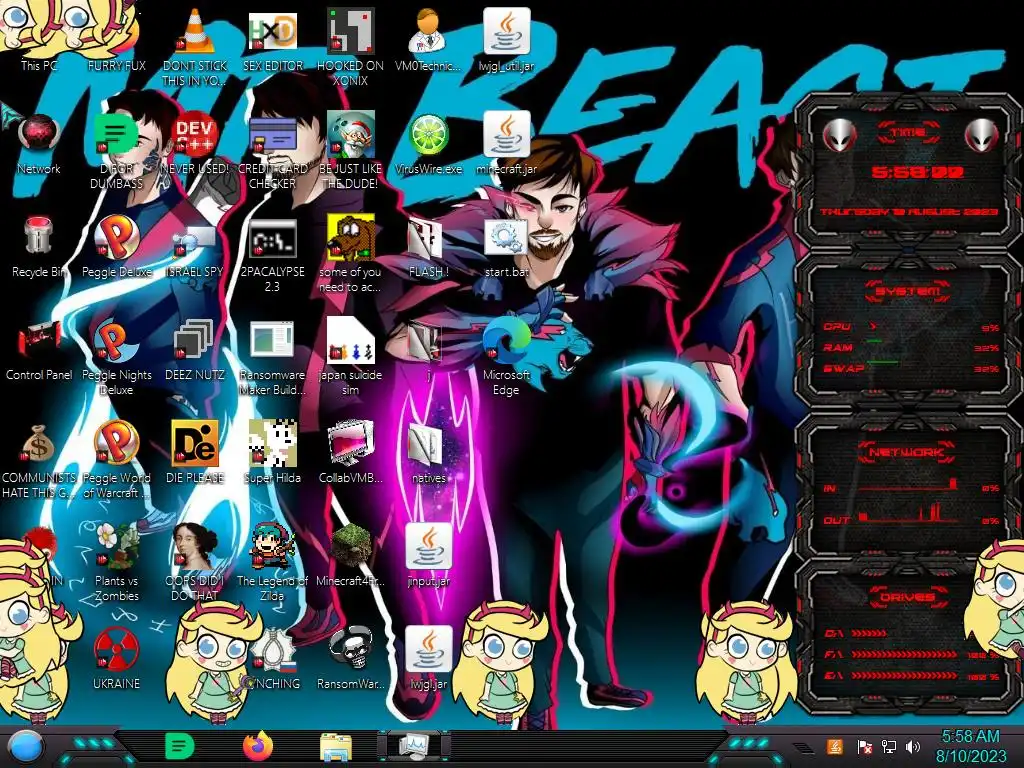Open the Recycle Bin icon
The width and height of the screenshot is (1024, 768).
click(38, 247)
